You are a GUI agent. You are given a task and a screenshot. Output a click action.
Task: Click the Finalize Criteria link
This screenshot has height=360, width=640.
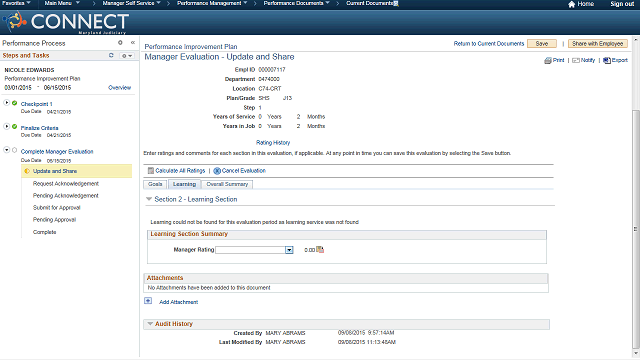[40, 128]
